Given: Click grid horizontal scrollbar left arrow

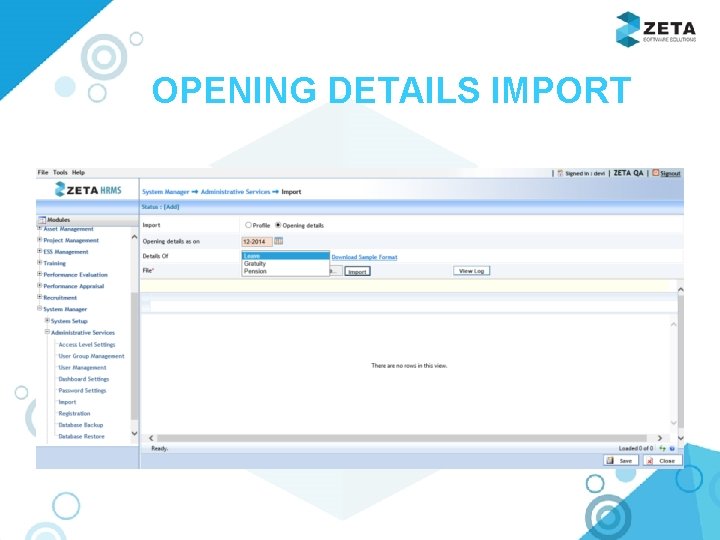Looking at the screenshot, I should tap(151, 438).
